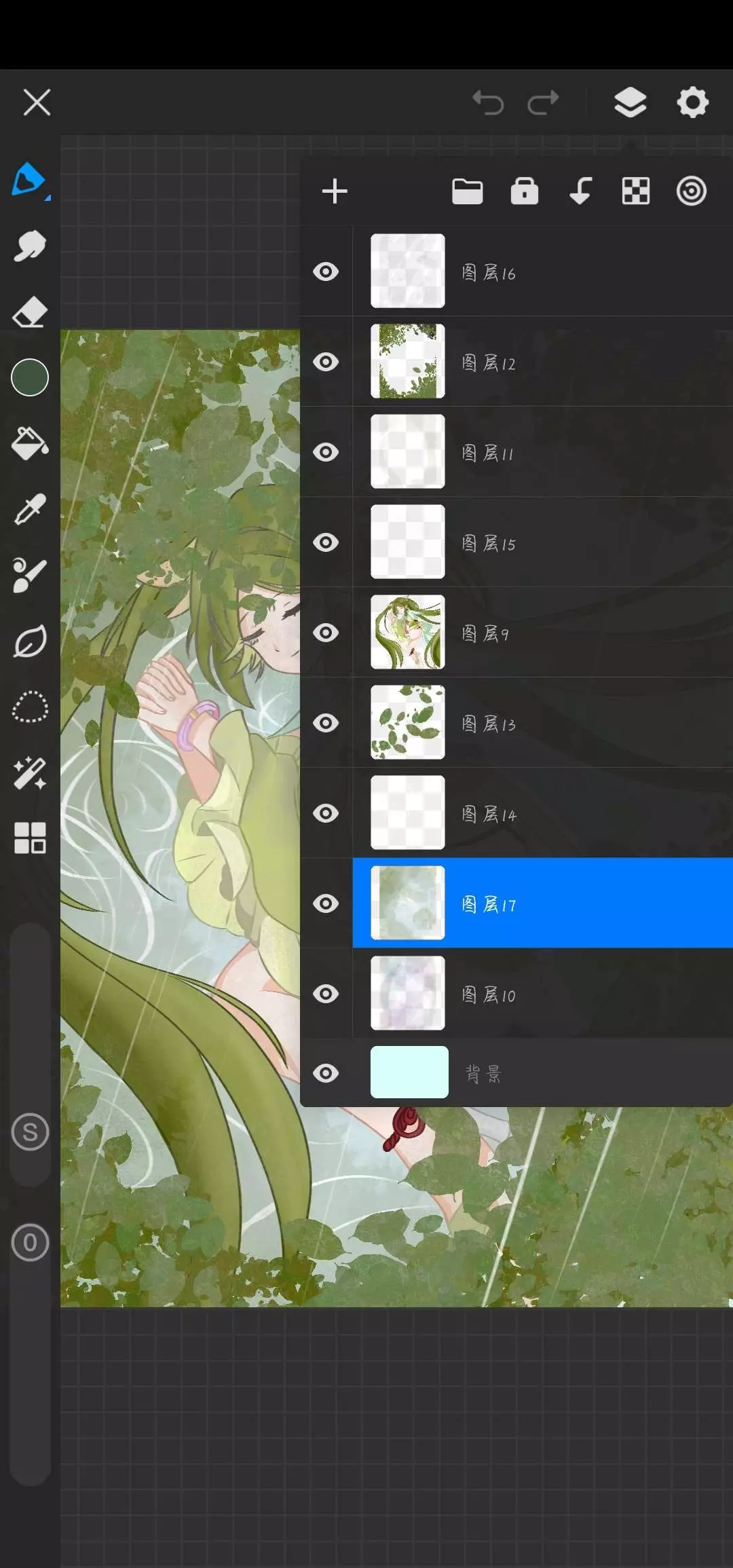Screen dimensions: 733x1568
Task: Close the editor with the X icon
Action: [x=37, y=102]
